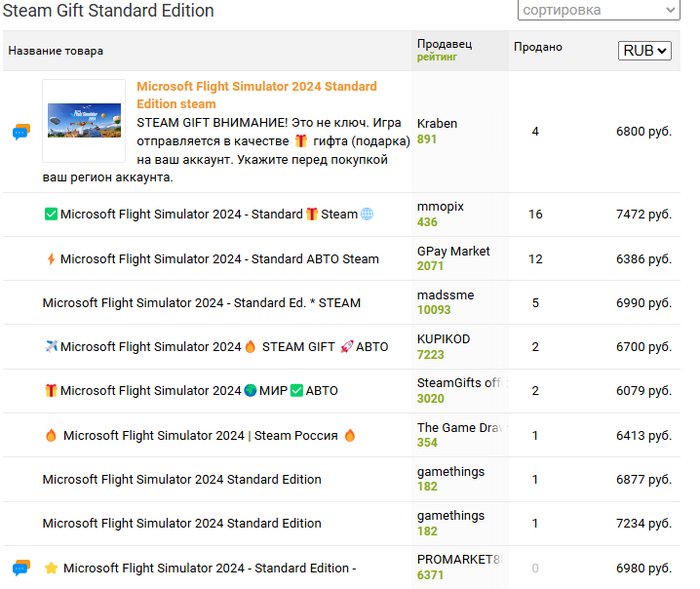
Task: Open the Microsoft Flight Simulator product thumbnail
Action: [84, 121]
